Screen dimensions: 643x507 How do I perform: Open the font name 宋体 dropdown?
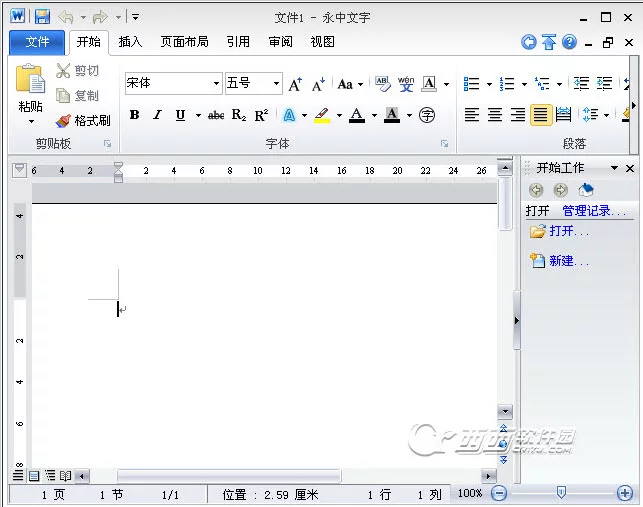pos(216,84)
